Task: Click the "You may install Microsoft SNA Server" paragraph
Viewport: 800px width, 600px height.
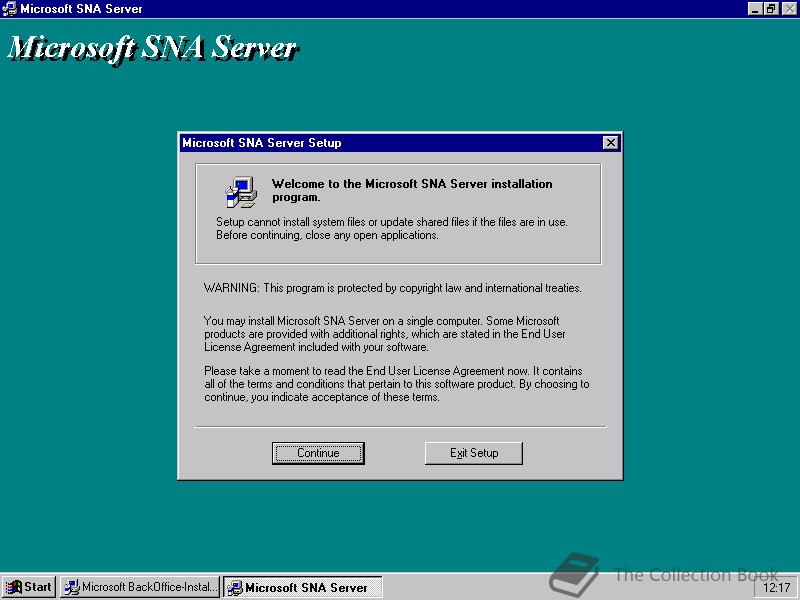Action: tap(385, 334)
